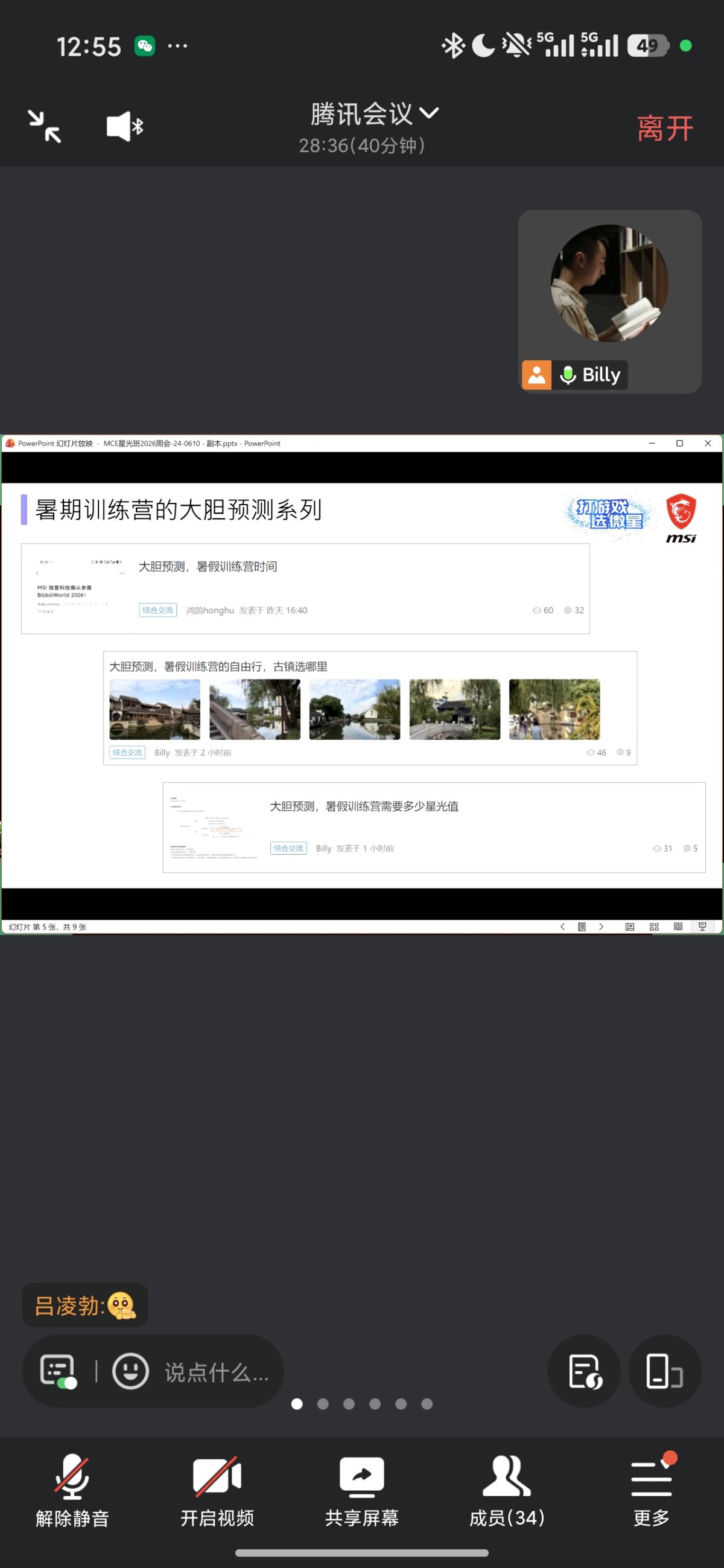Viewport: 724px width, 1568px height.
Task: Start screen sharing with 共享屏幕
Action: [x=362, y=1491]
